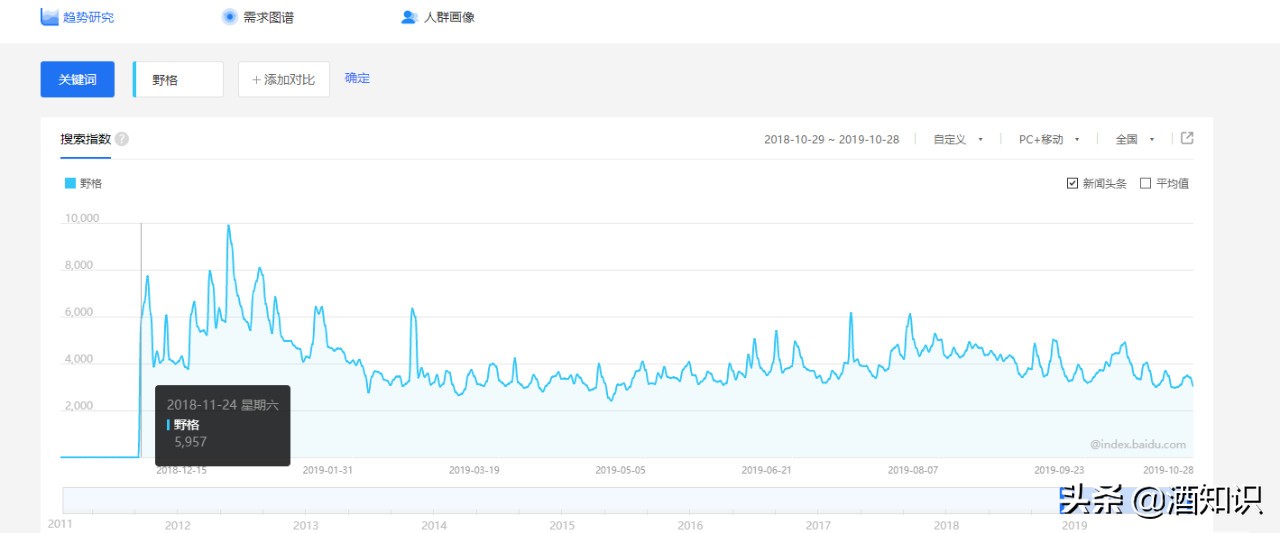1280x533 pixels.
Task: Click 2017 on the overview timeline
Action: click(x=818, y=525)
